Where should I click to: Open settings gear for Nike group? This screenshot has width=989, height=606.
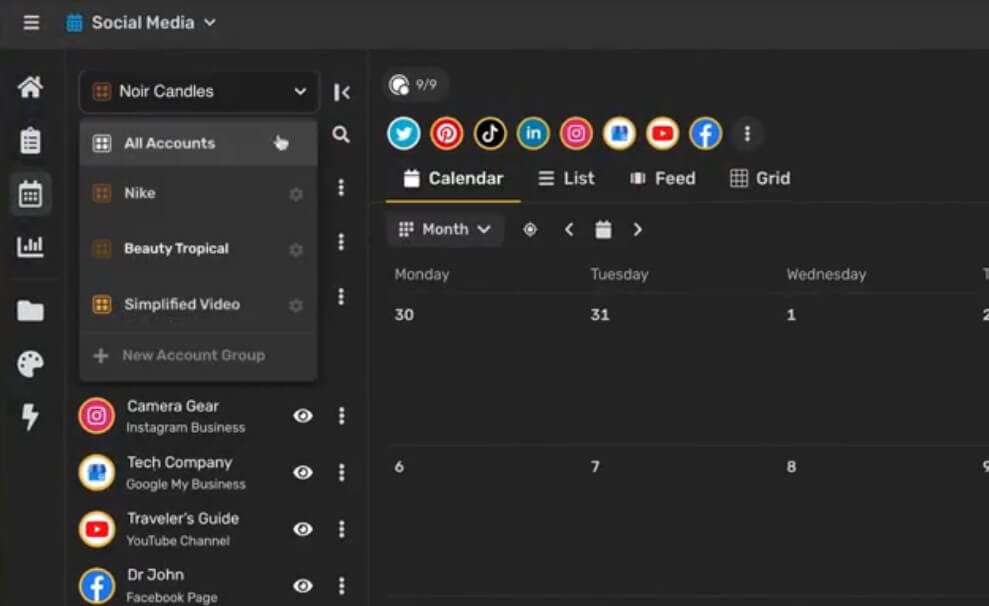pyautogui.click(x=296, y=194)
